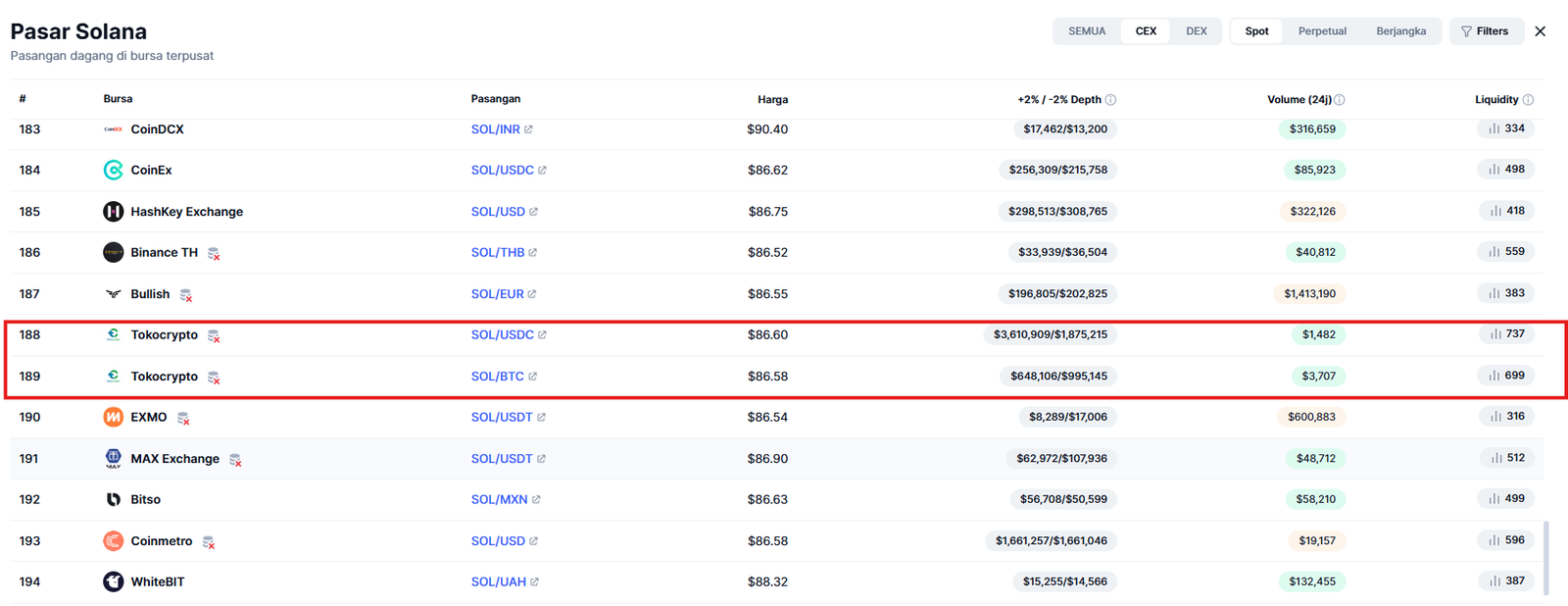Click the vertical scrollbar on the right

coord(1546,557)
